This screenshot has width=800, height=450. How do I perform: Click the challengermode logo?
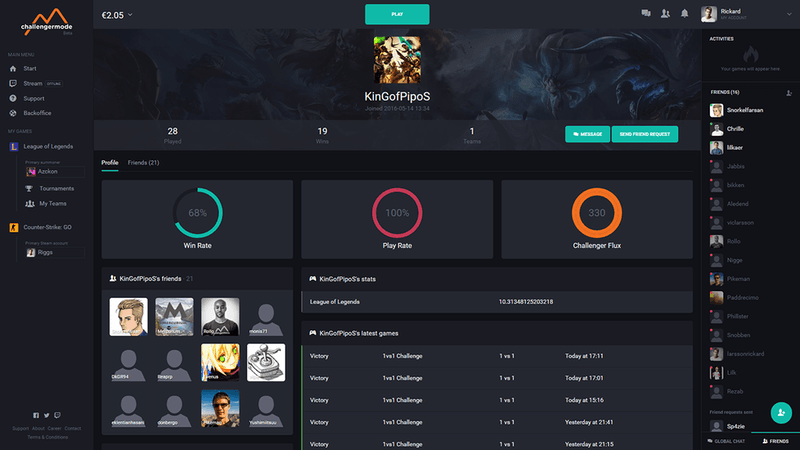tap(46, 21)
